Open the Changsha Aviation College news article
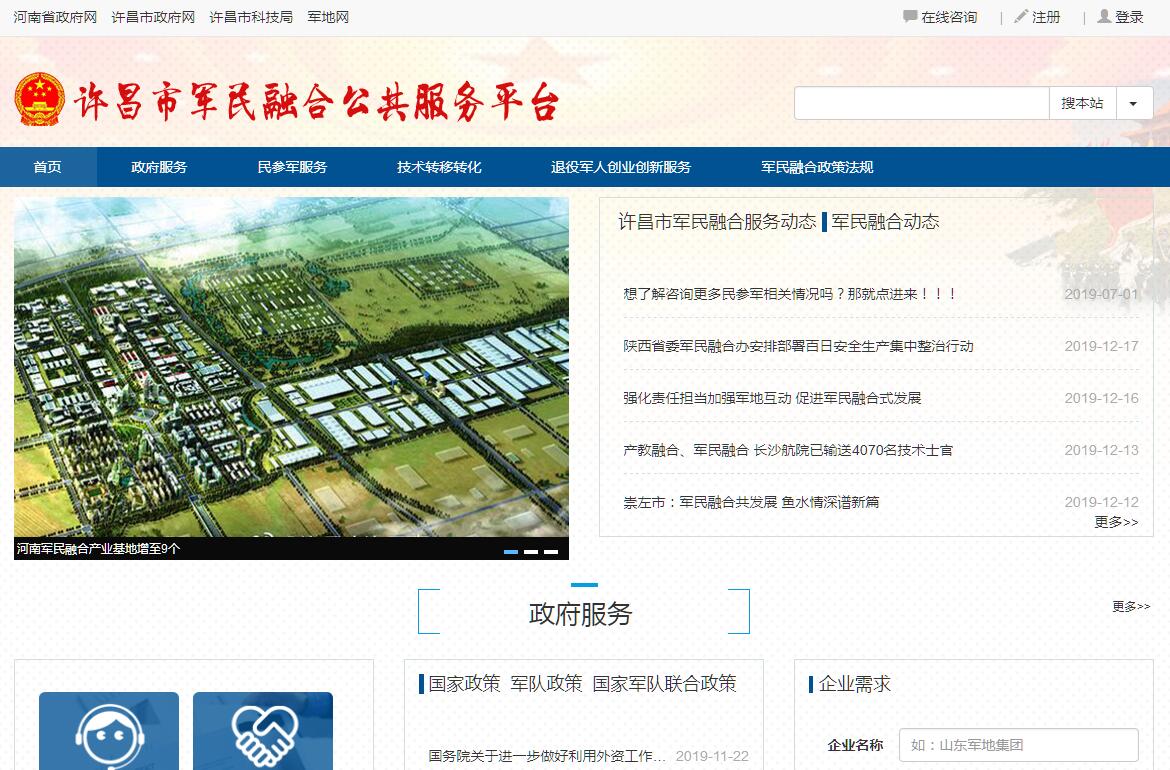 tap(788, 450)
